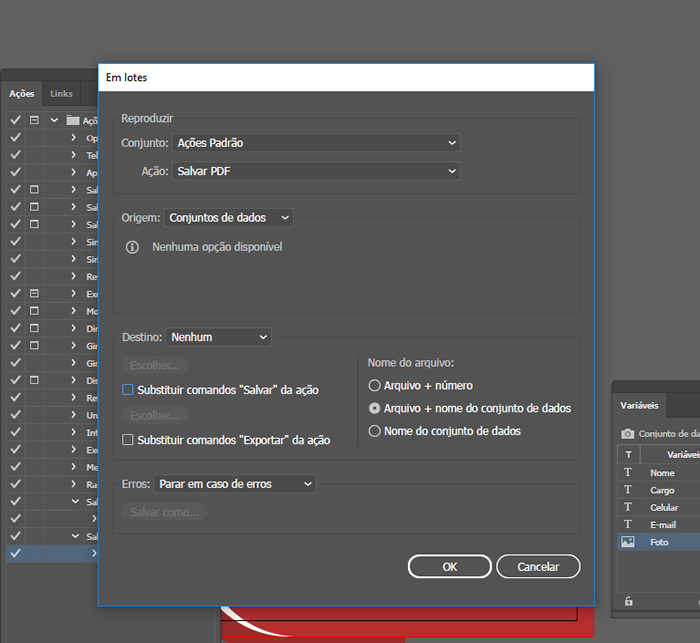Check Substituir comandos "Exportar" da ação
Screen dimensions: 700x643
[x=127, y=440]
